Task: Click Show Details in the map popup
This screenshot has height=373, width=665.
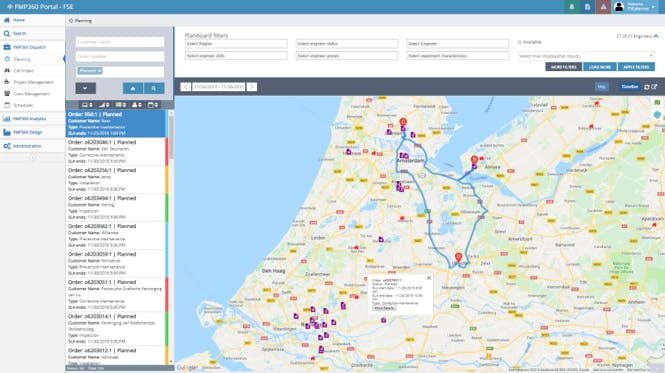Action: (x=384, y=308)
